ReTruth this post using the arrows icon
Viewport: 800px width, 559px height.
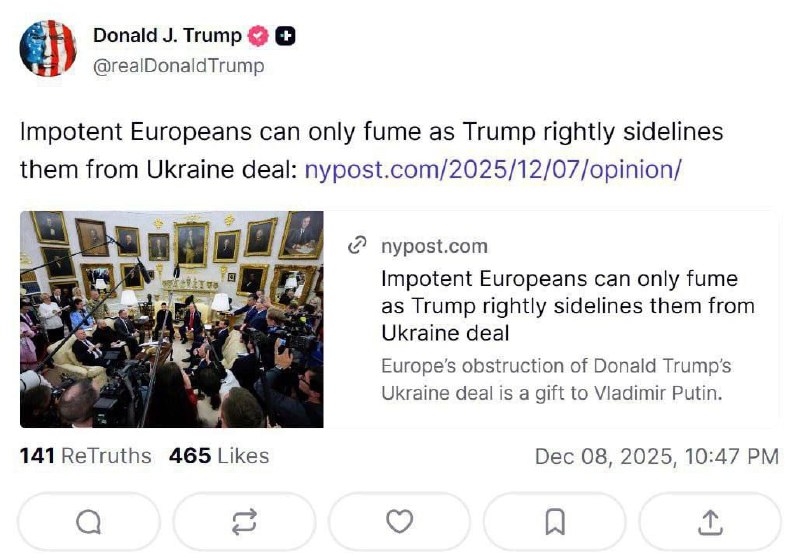click(x=245, y=521)
